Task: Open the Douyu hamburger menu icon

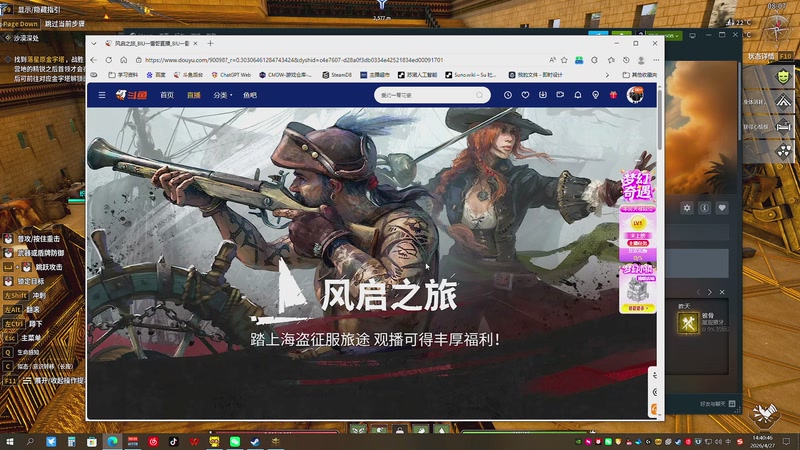Action: click(102, 95)
